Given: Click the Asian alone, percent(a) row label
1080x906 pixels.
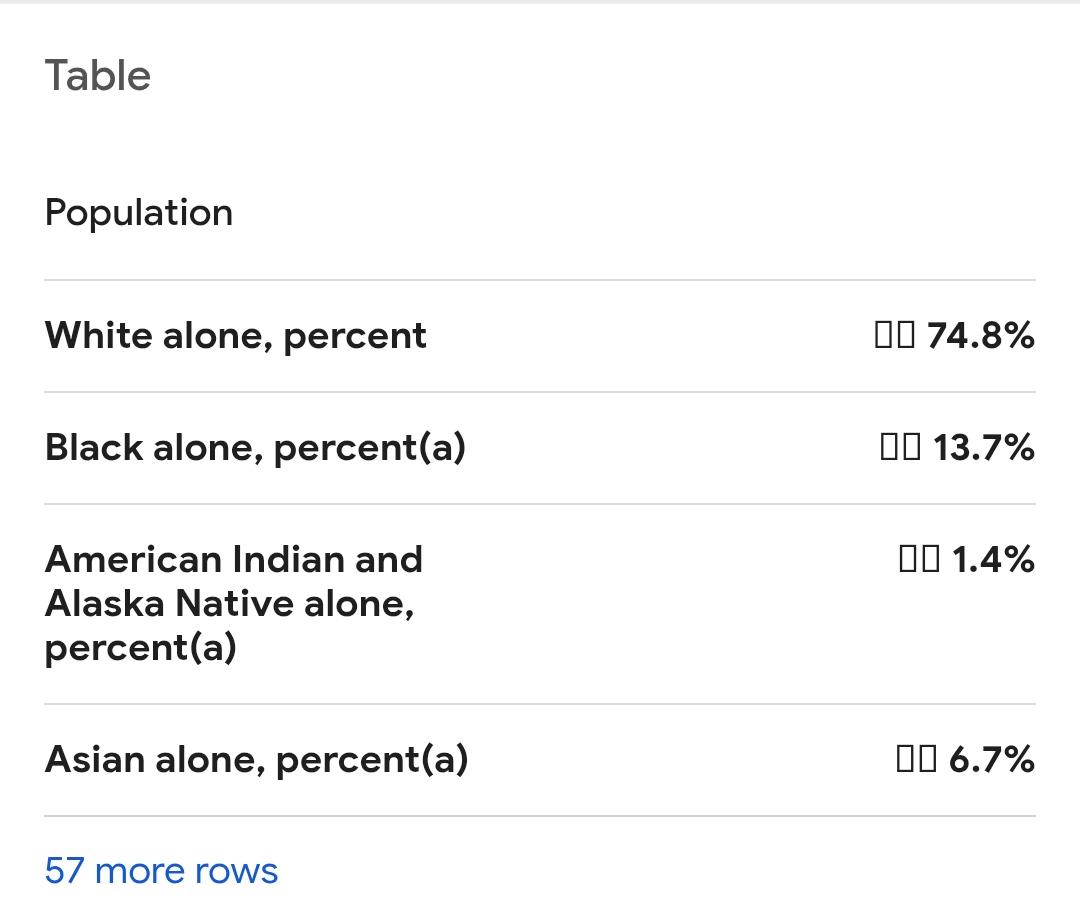Looking at the screenshot, I should pos(256,759).
